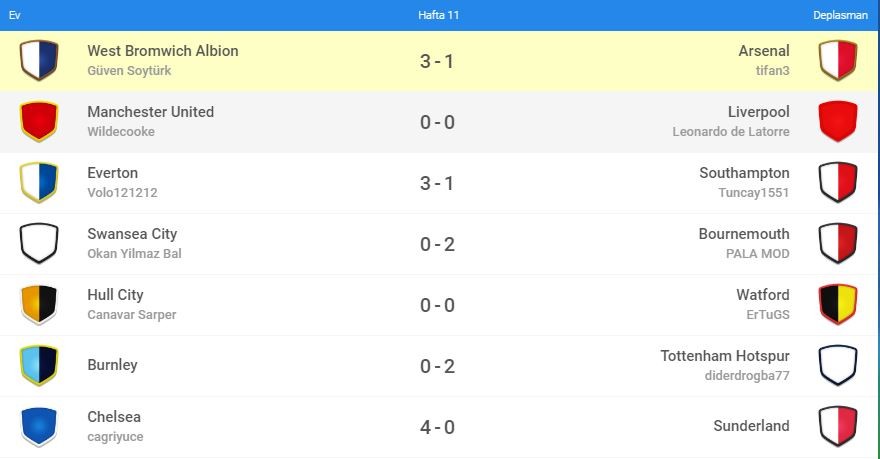Viewport: 880px width, 459px height.
Task: Open manager profile Güven Soytürk
Action: coord(129,71)
